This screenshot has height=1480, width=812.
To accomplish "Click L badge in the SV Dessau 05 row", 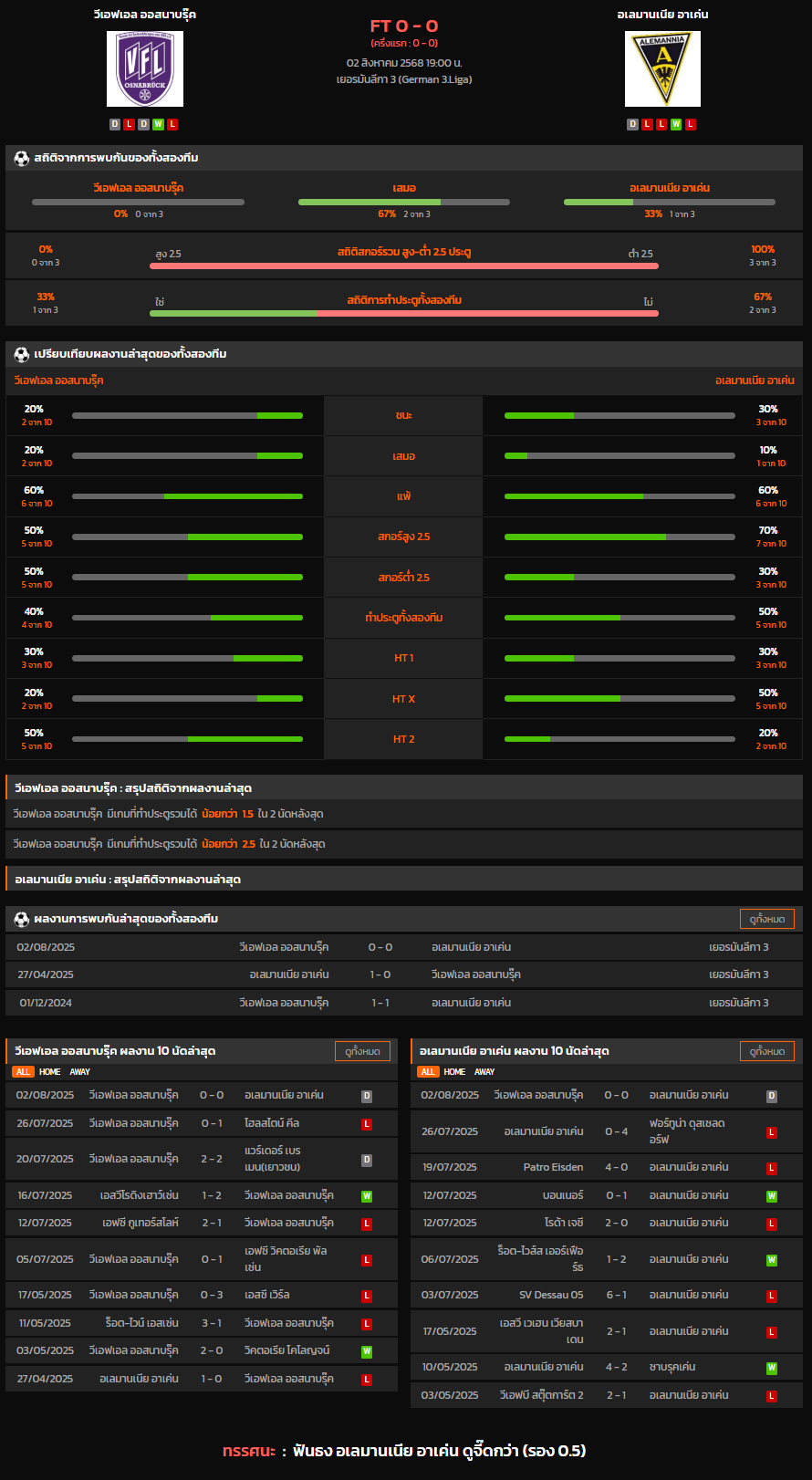I will [x=772, y=1296].
